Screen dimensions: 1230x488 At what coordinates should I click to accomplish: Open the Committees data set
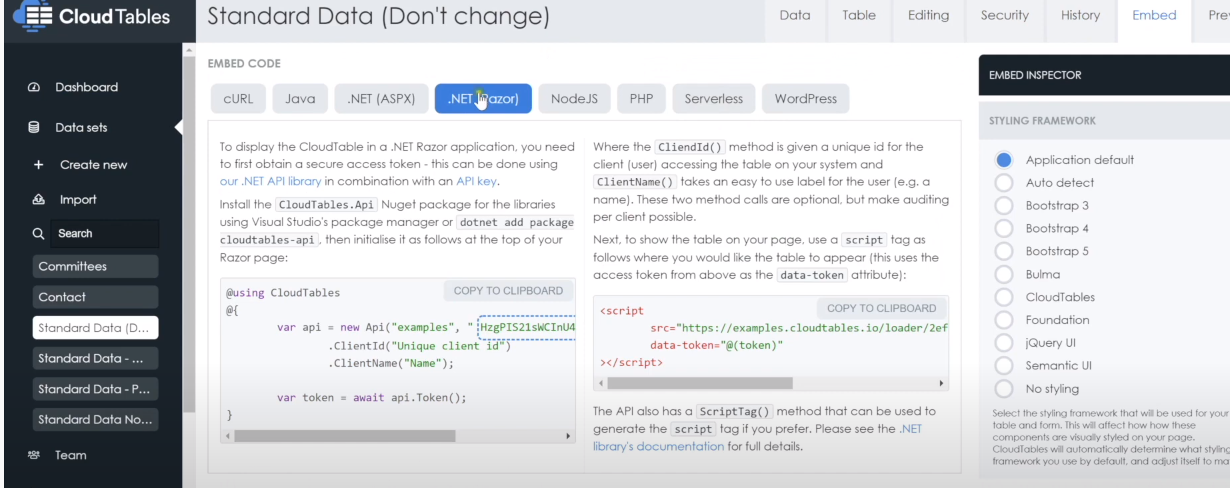tap(95, 266)
